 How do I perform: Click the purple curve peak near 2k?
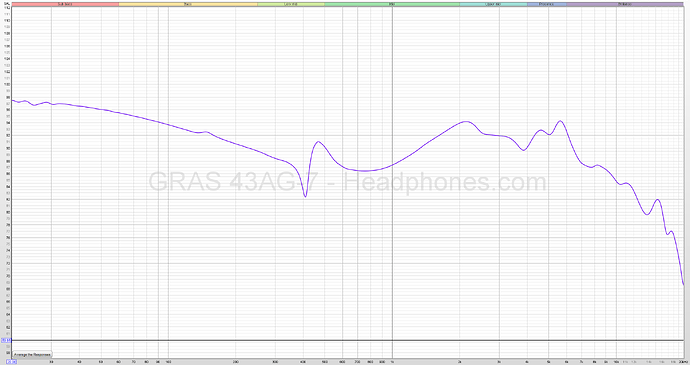[466, 121]
